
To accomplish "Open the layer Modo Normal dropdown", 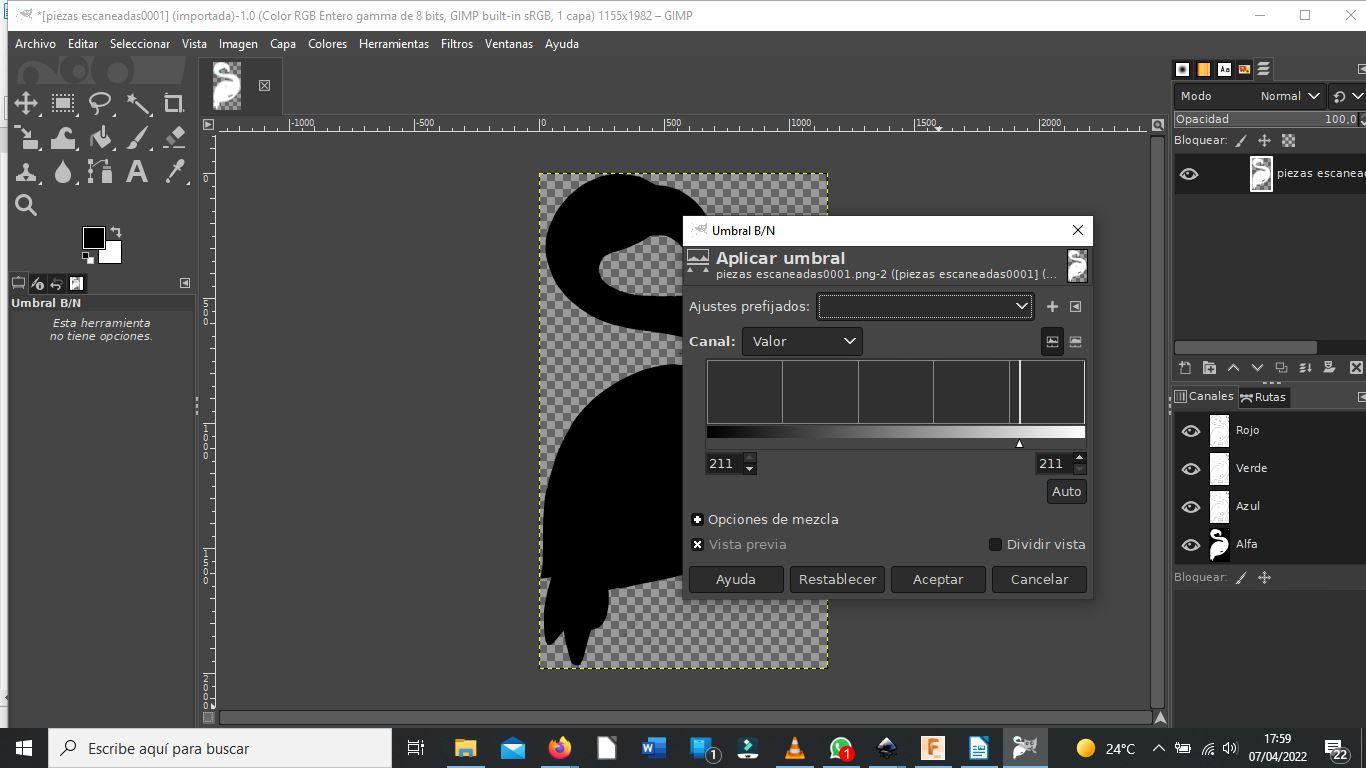I will [1250, 96].
